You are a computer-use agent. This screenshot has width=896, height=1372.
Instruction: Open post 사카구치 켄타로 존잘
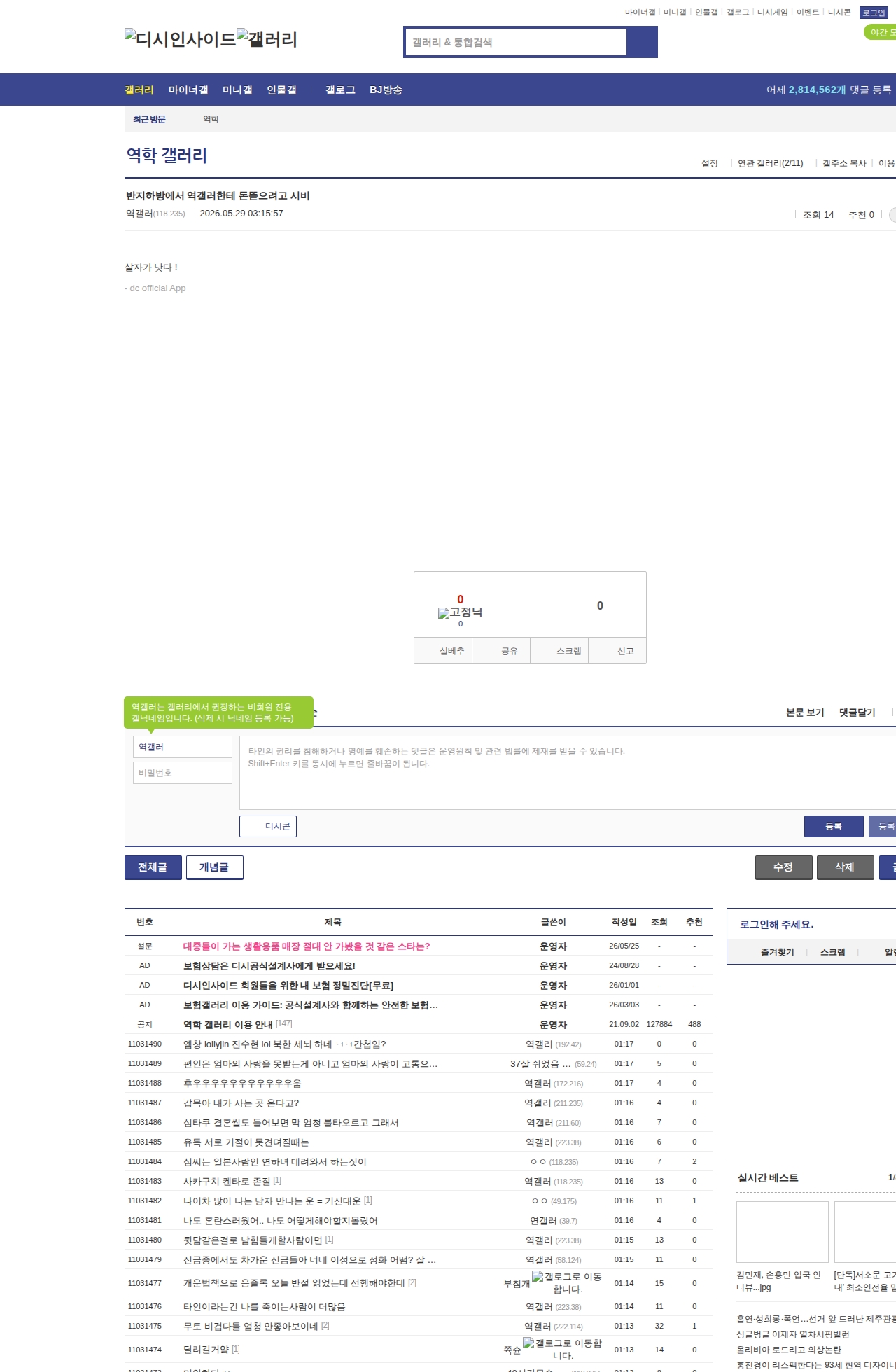point(227,1181)
